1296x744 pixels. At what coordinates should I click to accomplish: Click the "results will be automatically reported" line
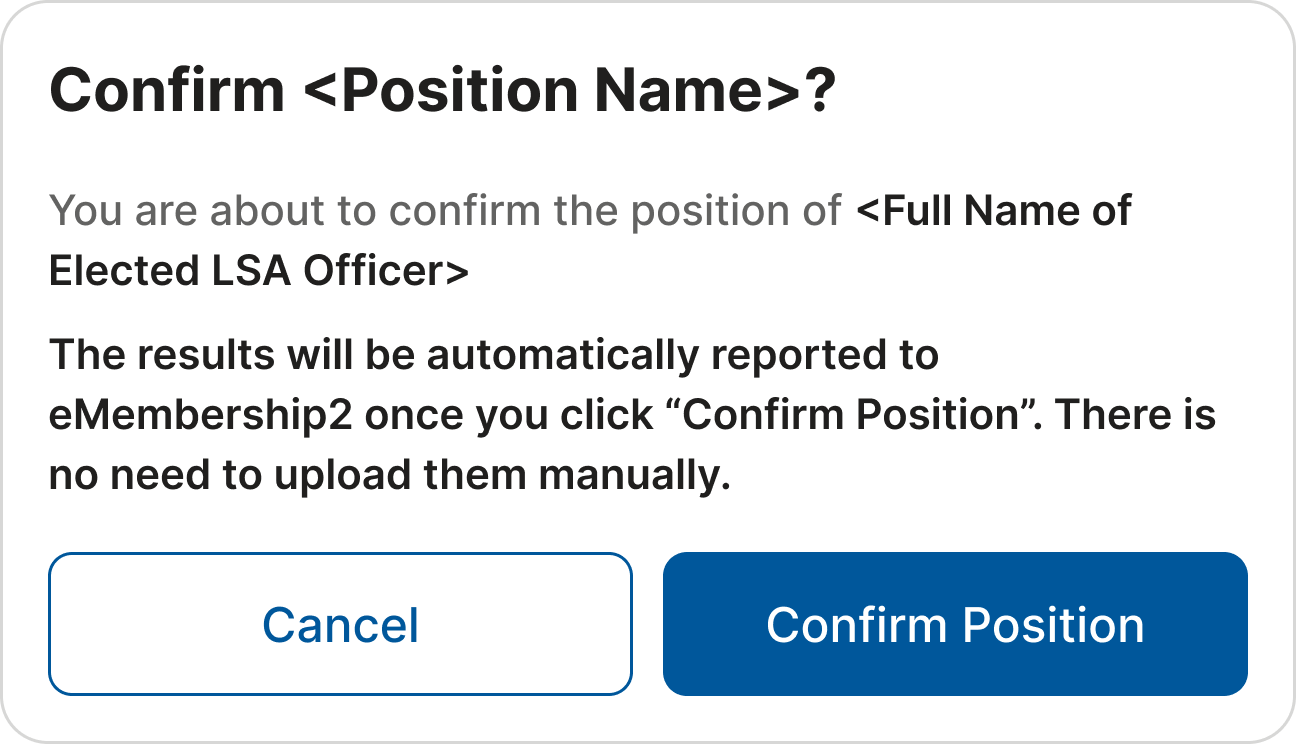point(494,355)
